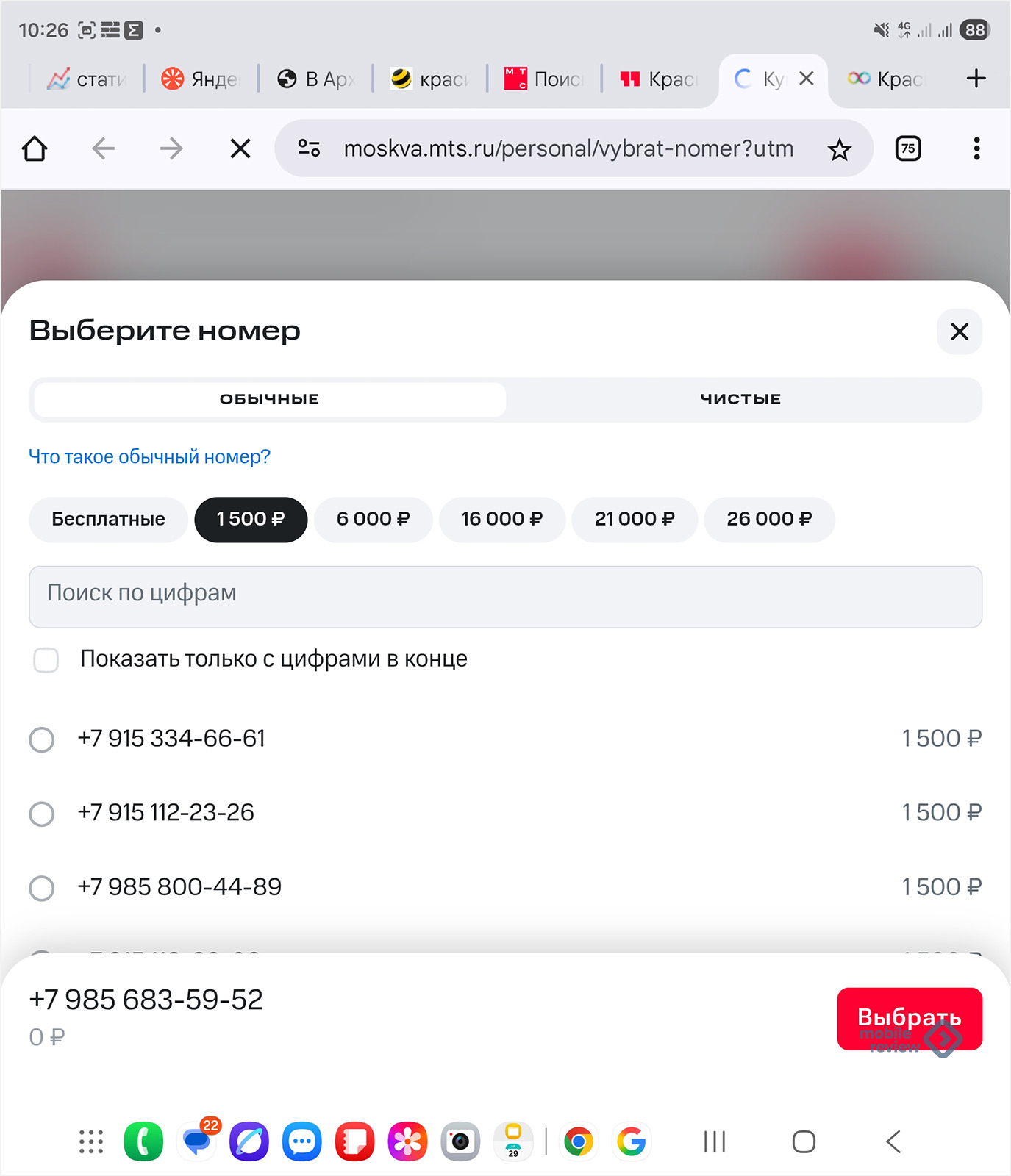Enable show only with digits at end
Viewport: 1011px width, 1176px height.
click(x=46, y=659)
